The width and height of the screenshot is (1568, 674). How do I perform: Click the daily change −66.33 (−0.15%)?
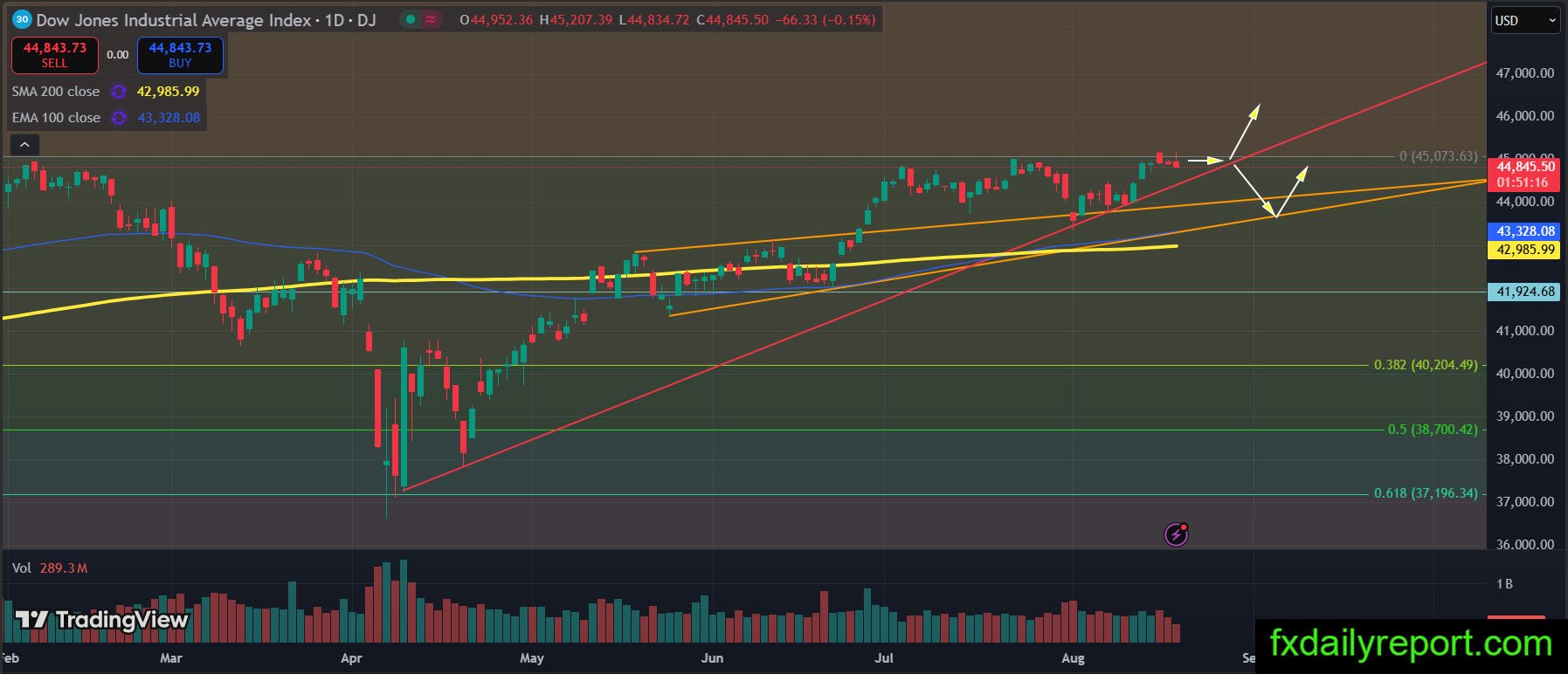pyautogui.click(x=825, y=20)
